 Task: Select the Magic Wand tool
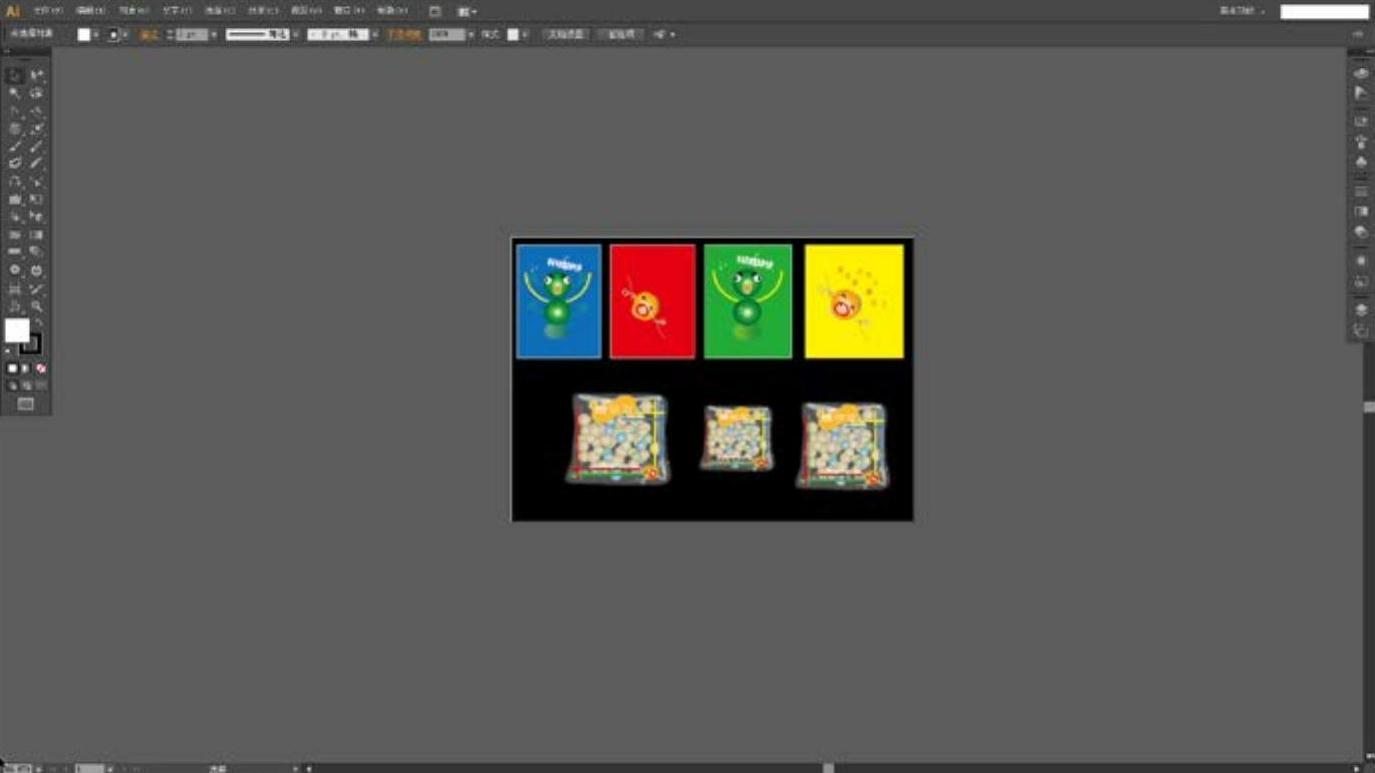click(x=15, y=93)
